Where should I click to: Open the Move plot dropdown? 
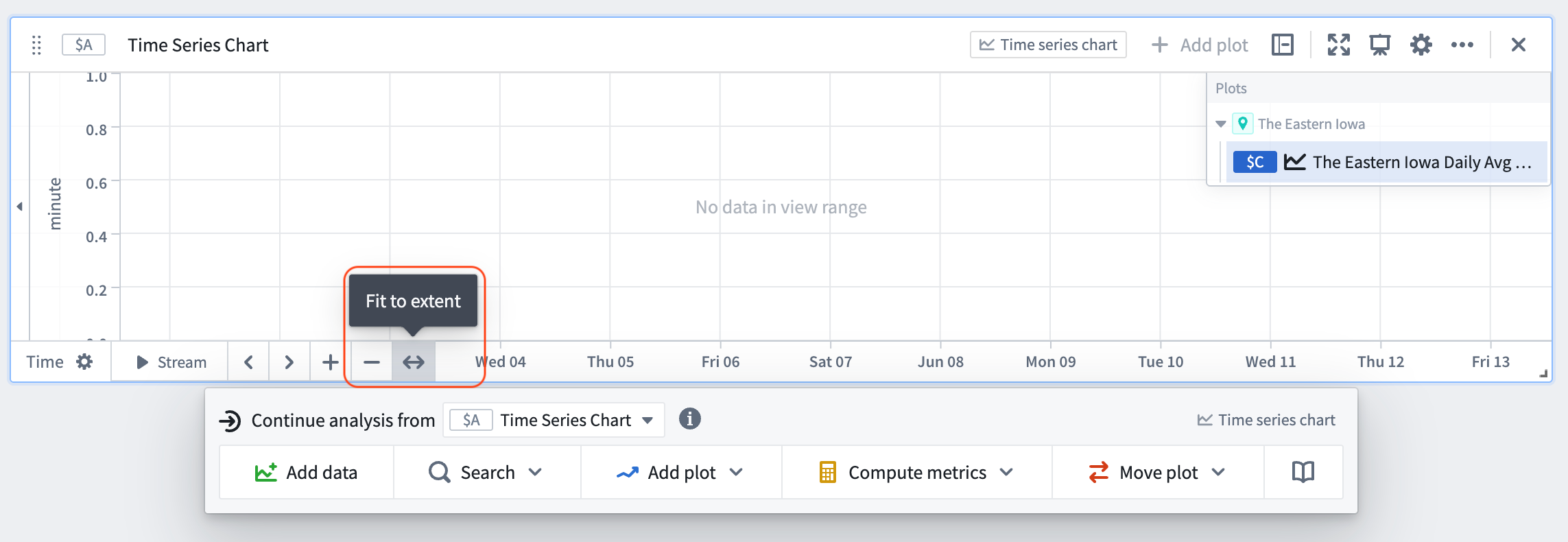[1157, 472]
